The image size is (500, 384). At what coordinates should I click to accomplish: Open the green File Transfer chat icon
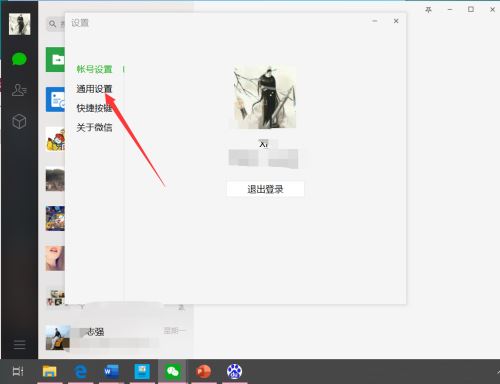55,60
